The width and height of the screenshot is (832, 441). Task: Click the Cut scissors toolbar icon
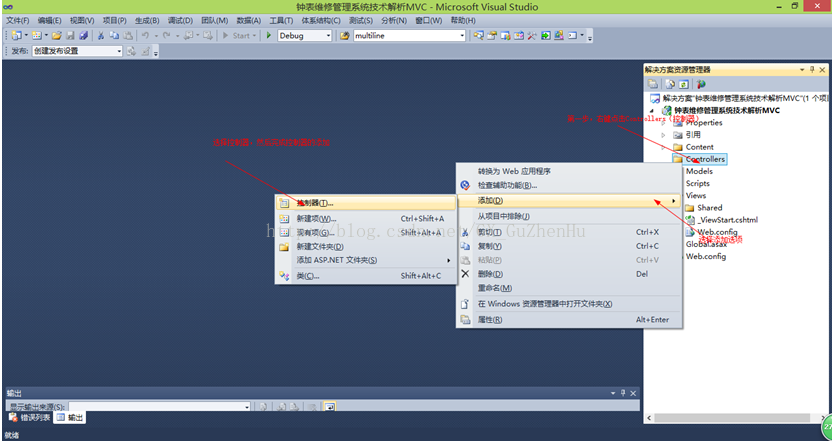pos(100,36)
